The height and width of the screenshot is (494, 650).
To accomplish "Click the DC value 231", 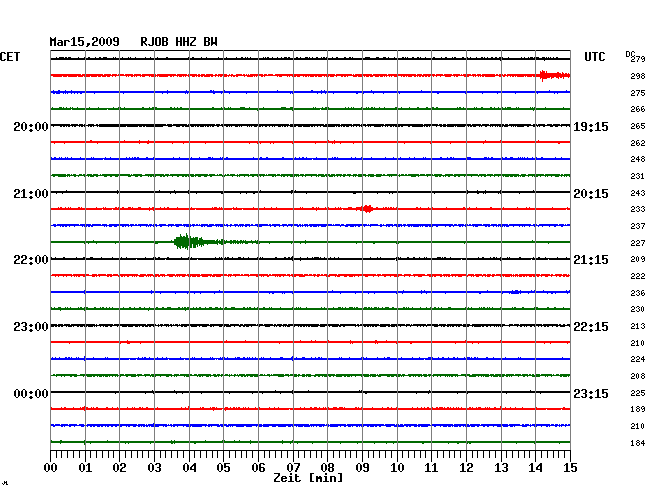I will (638, 176).
